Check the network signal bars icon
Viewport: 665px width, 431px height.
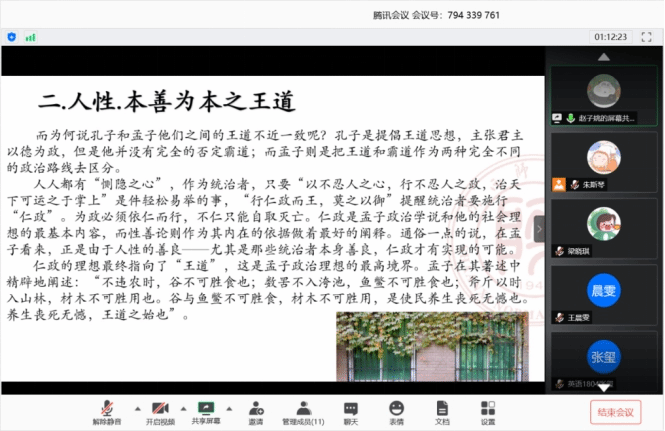click(x=30, y=37)
